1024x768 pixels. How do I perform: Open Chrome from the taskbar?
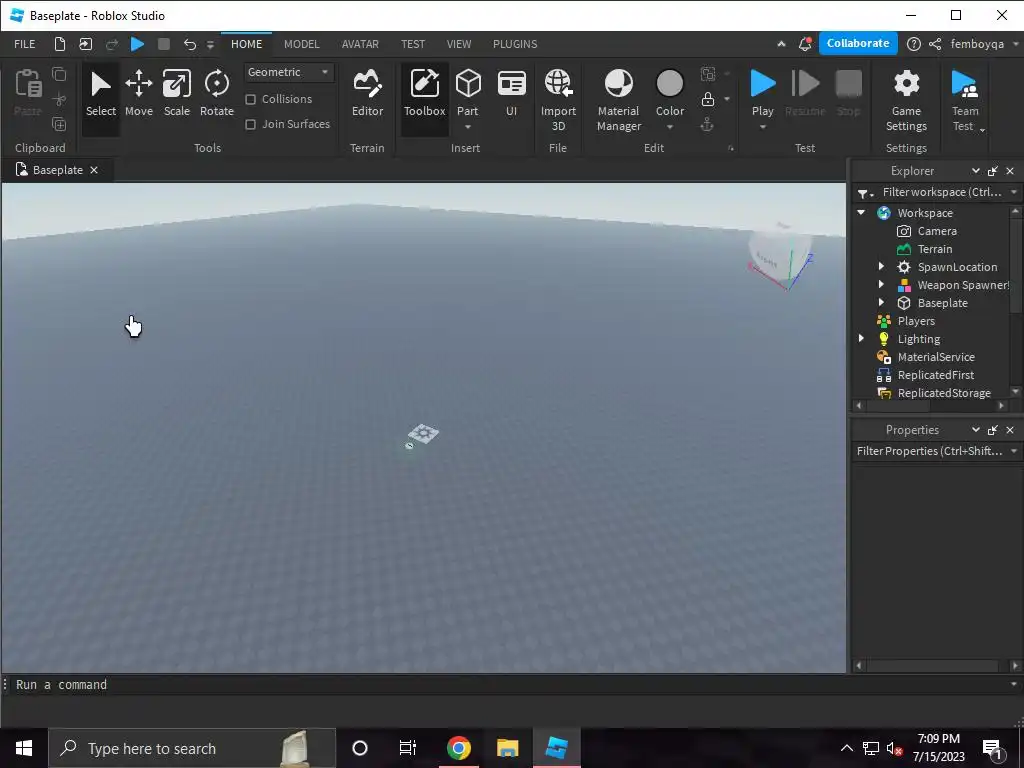coord(458,748)
